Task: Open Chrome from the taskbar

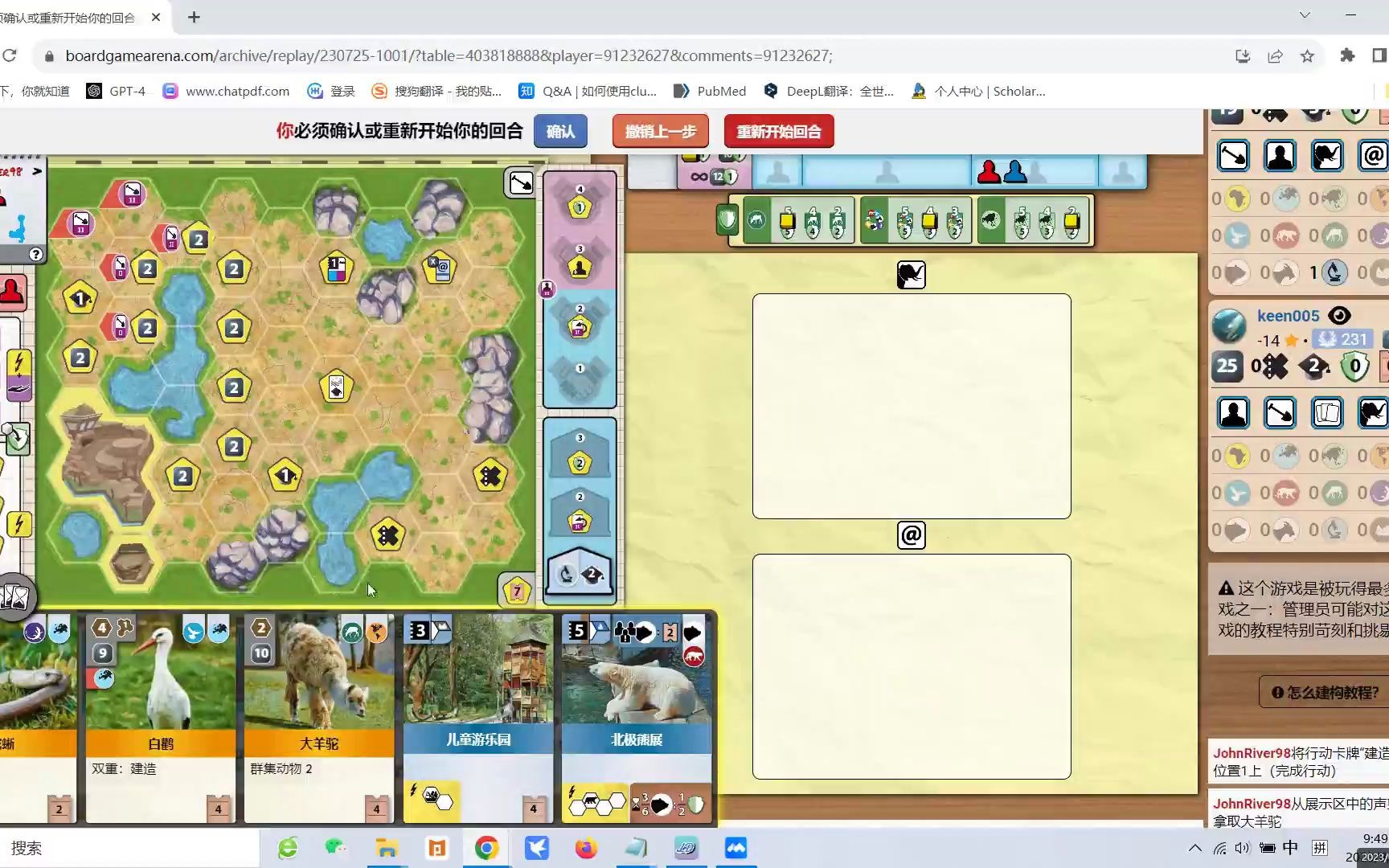Action: [486, 848]
